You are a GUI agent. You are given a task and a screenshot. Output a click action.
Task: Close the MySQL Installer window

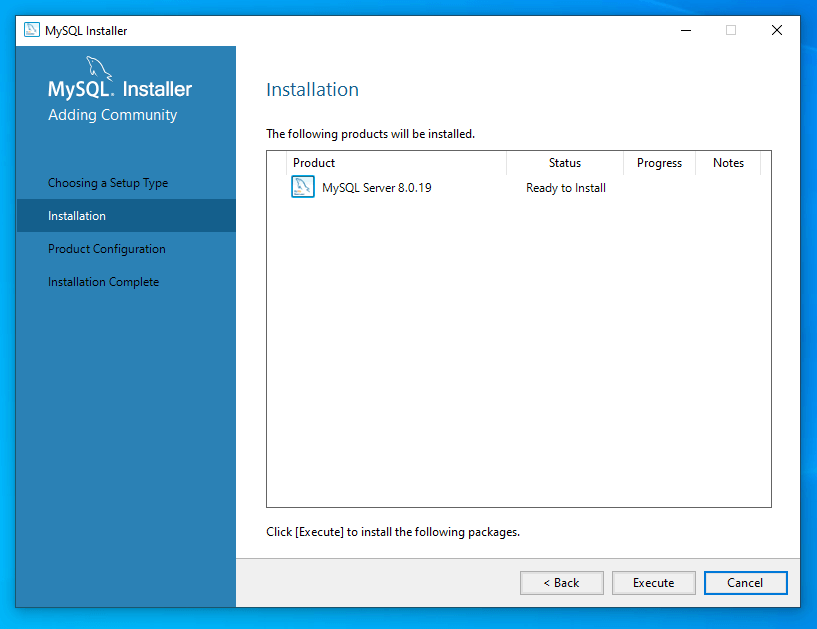click(777, 30)
